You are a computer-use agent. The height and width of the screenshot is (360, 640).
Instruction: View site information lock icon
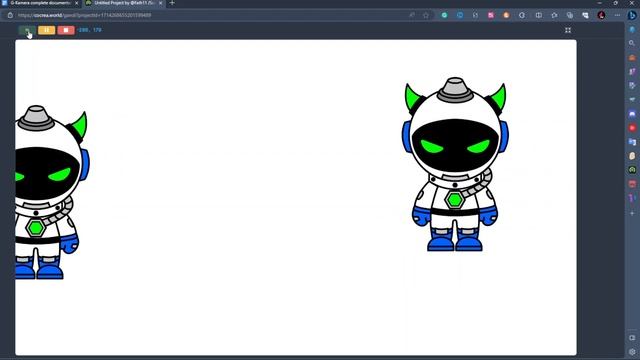pyautogui.click(x=10, y=15)
